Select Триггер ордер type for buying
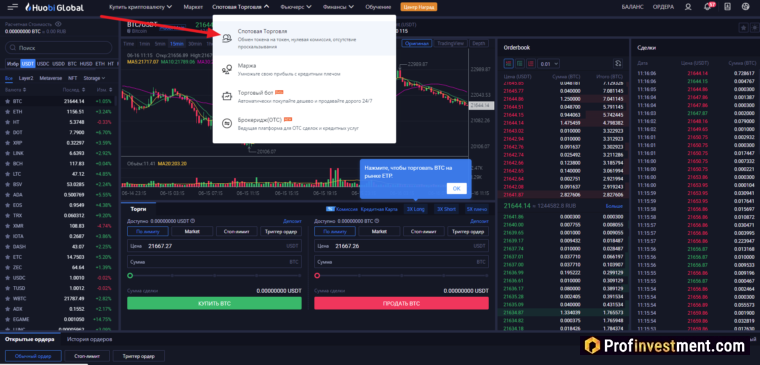Viewport: 760px width, 365px height. [281, 232]
